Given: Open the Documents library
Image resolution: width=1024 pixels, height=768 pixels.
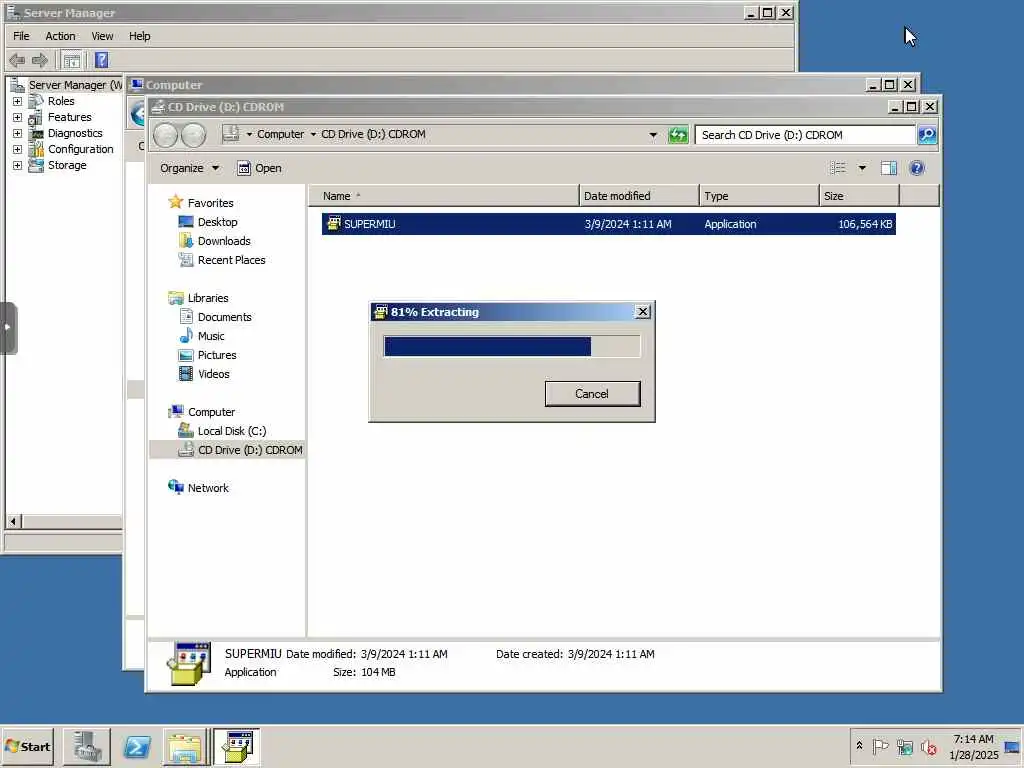Looking at the screenshot, I should (216, 317).
